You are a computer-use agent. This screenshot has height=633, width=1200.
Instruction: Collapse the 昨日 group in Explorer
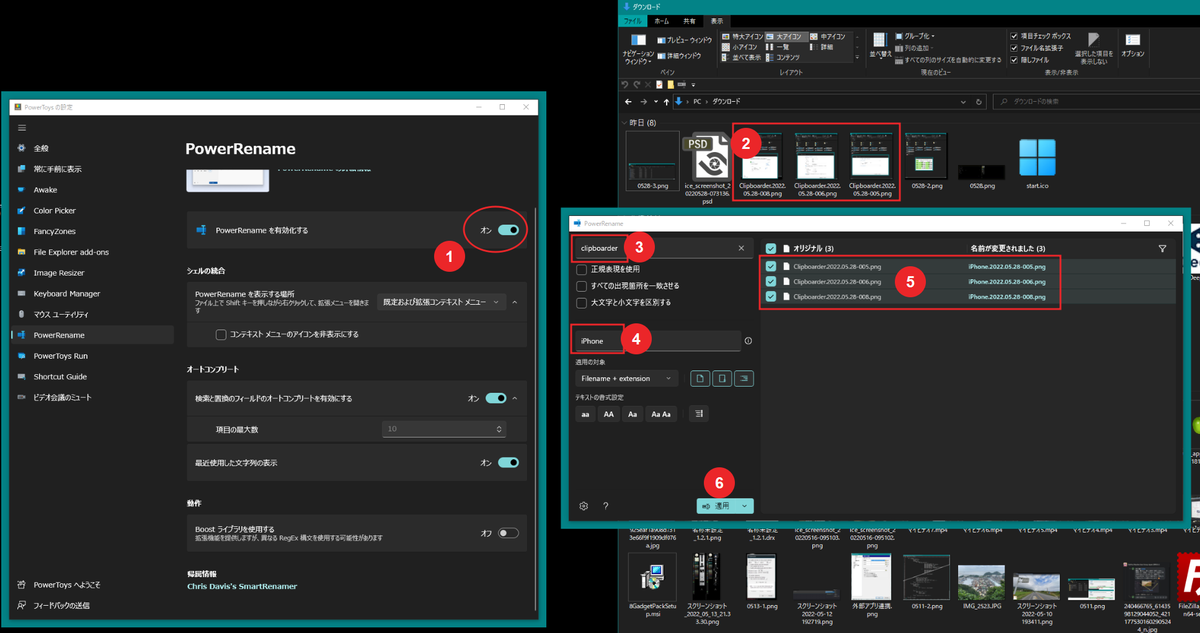point(624,122)
